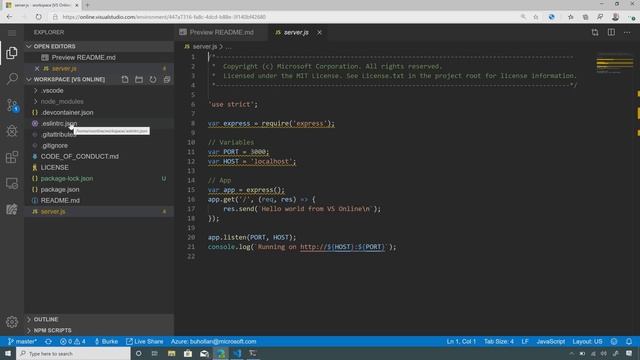Change Tab Size: 4 setting
Screen dimensions: 640x360
coord(499,342)
